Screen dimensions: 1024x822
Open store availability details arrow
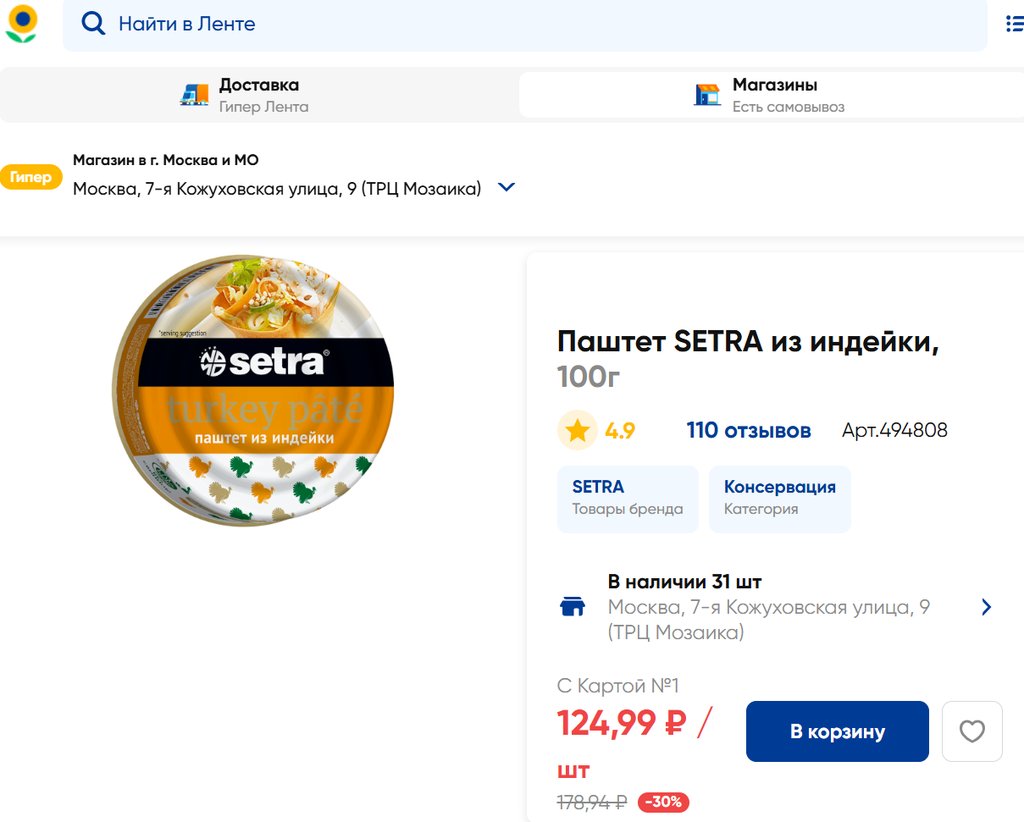point(986,607)
